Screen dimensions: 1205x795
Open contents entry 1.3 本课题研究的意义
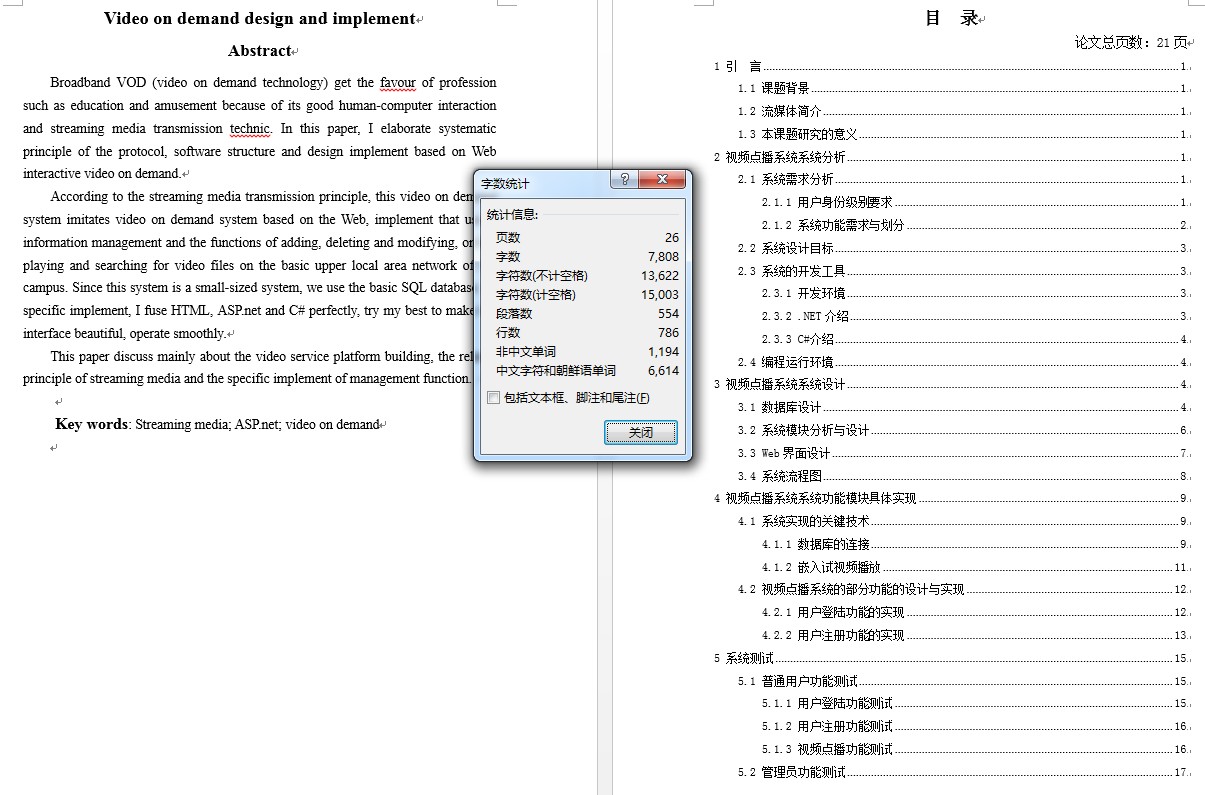(x=963, y=134)
